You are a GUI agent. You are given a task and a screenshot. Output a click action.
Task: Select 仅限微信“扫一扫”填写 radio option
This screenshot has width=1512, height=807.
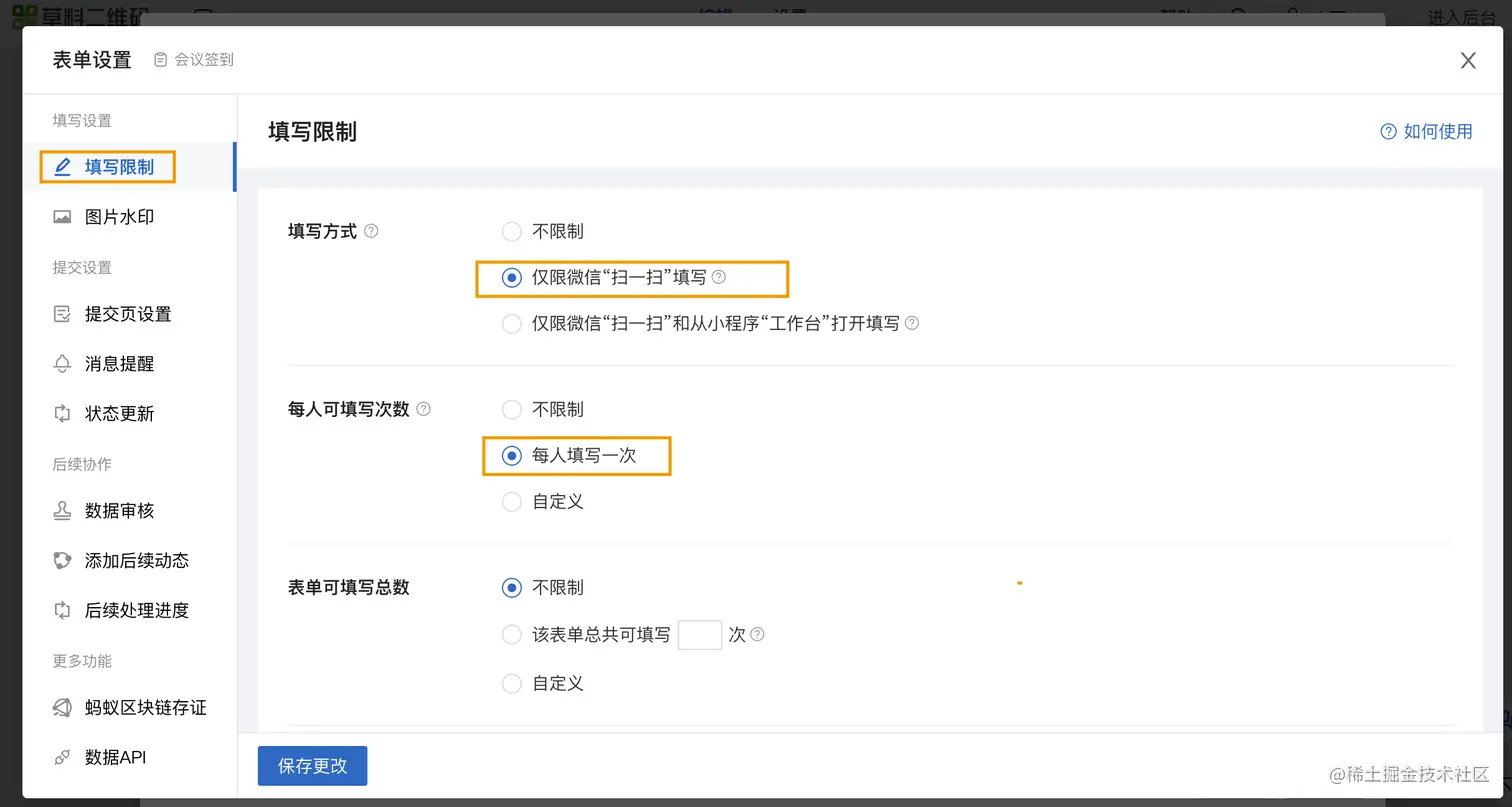click(512, 278)
